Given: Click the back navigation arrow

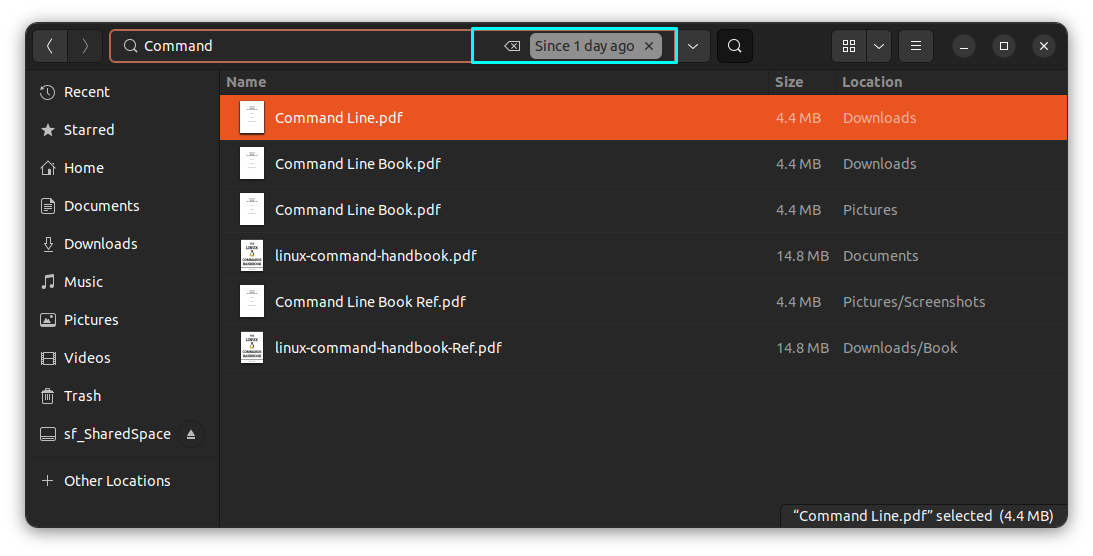Looking at the screenshot, I should point(50,46).
